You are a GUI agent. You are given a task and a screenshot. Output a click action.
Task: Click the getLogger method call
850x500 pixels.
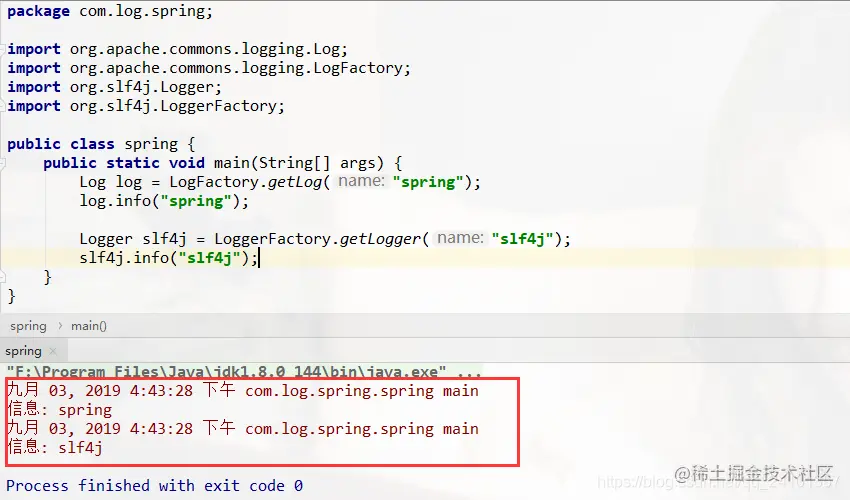pyautogui.click(x=380, y=239)
